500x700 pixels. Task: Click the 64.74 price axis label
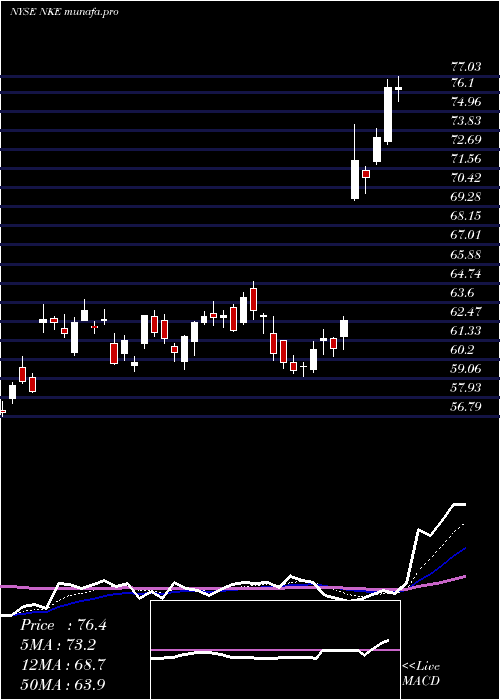(466, 273)
